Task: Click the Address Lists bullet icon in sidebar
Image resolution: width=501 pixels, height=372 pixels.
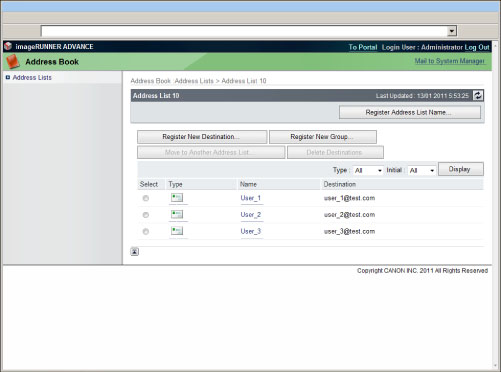Action: coord(8,77)
